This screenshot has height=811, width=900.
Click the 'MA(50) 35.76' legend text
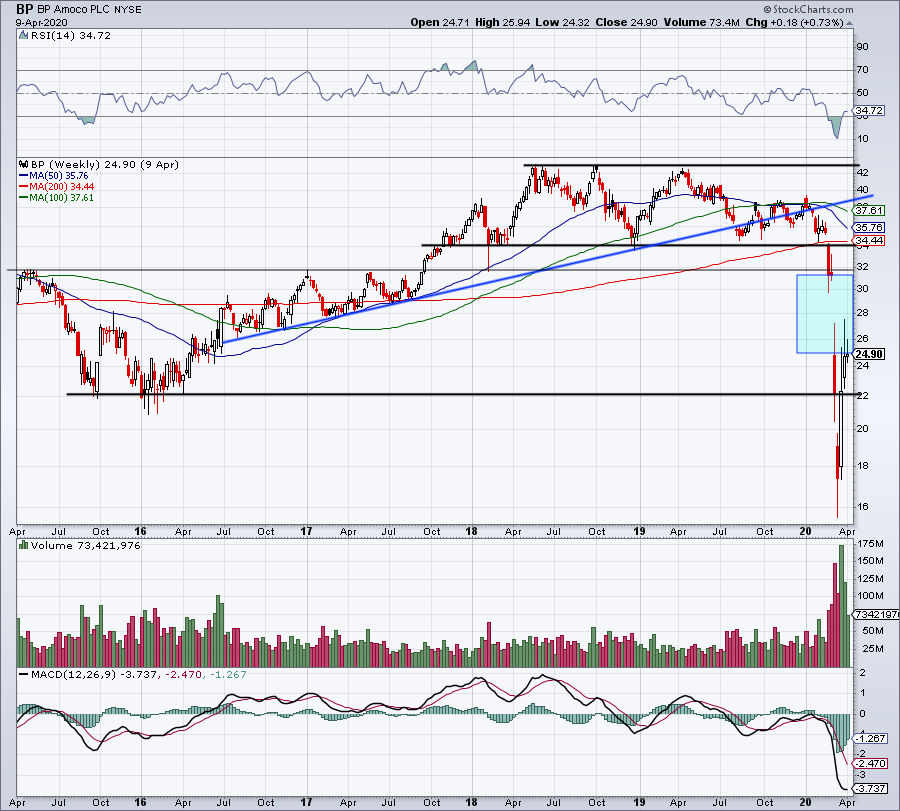[x=59, y=176]
